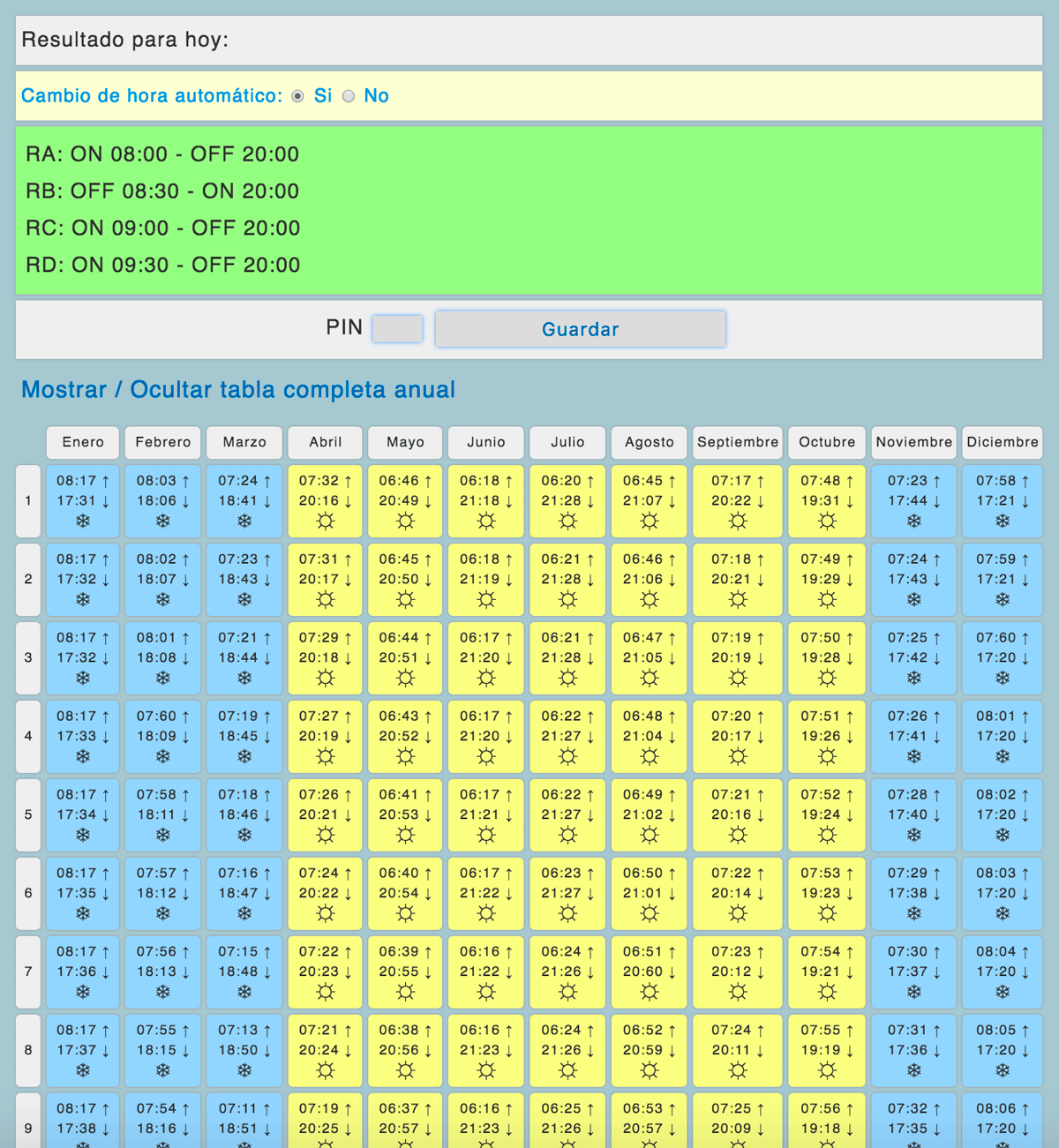The height and width of the screenshot is (1148, 1059).
Task: Click the sunrise time 07:60 in Febrero day 4
Action: 156,717
